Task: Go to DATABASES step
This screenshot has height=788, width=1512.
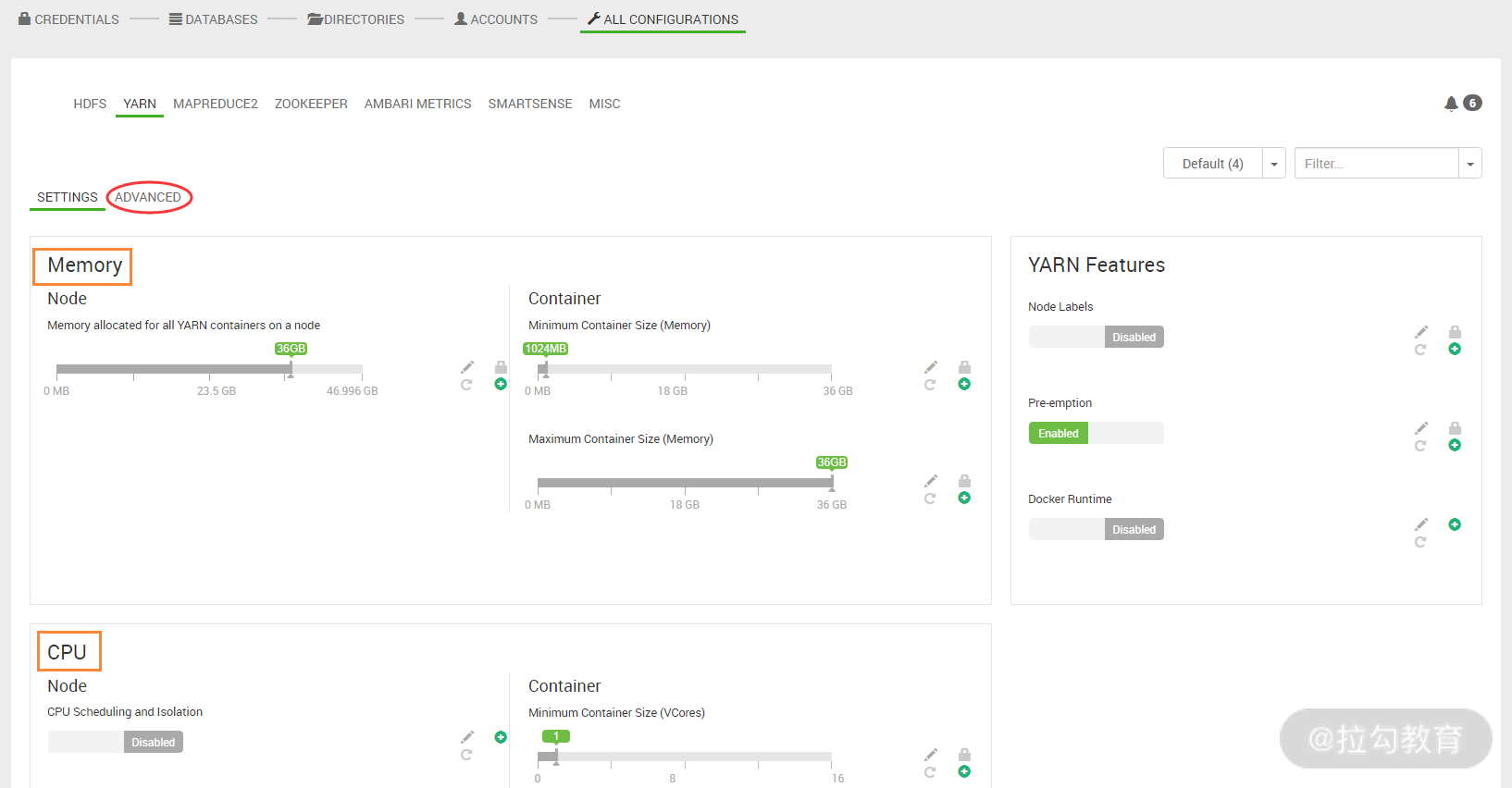Action: [x=214, y=18]
